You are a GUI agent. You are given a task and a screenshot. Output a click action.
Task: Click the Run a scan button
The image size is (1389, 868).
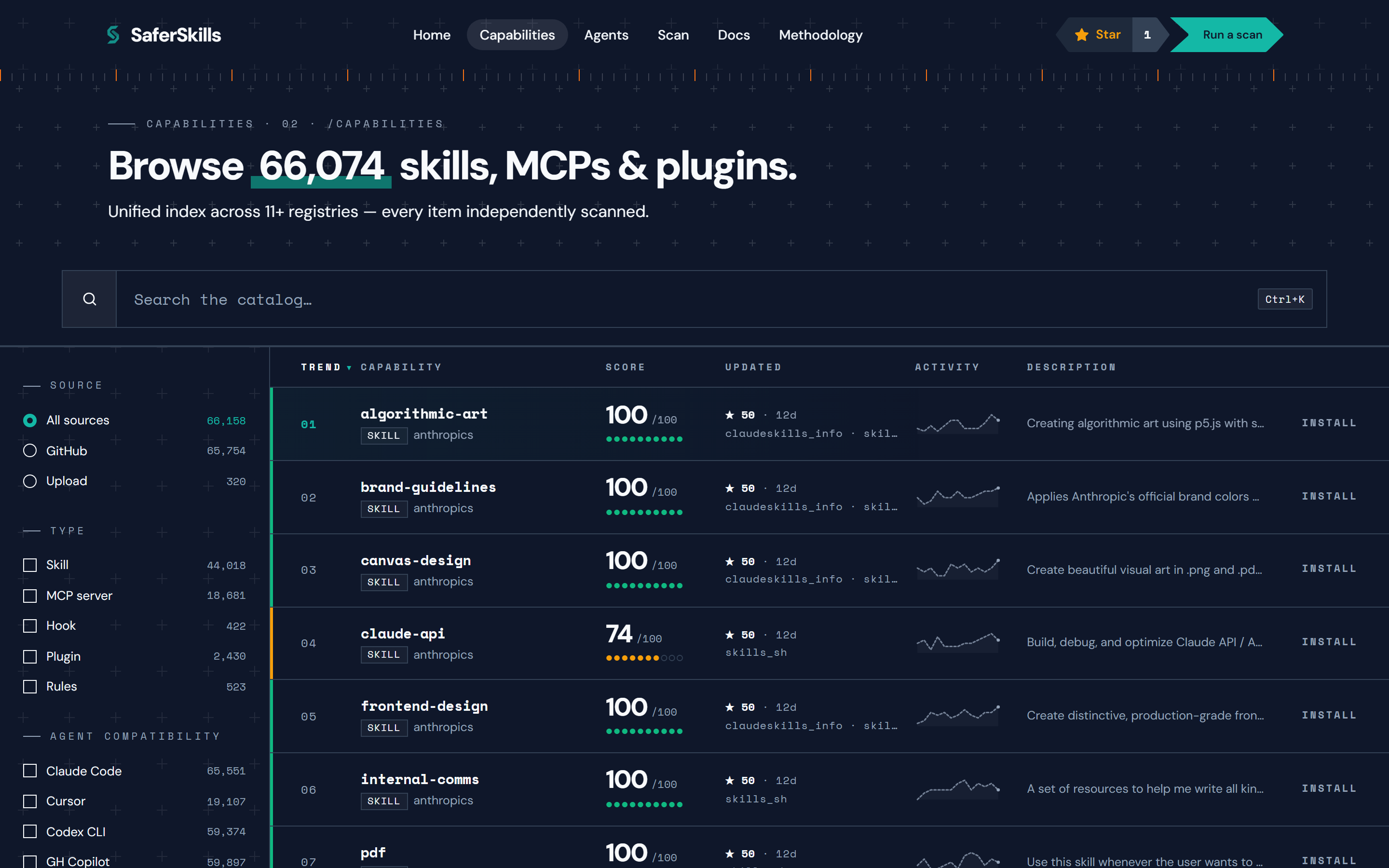pyautogui.click(x=1227, y=35)
